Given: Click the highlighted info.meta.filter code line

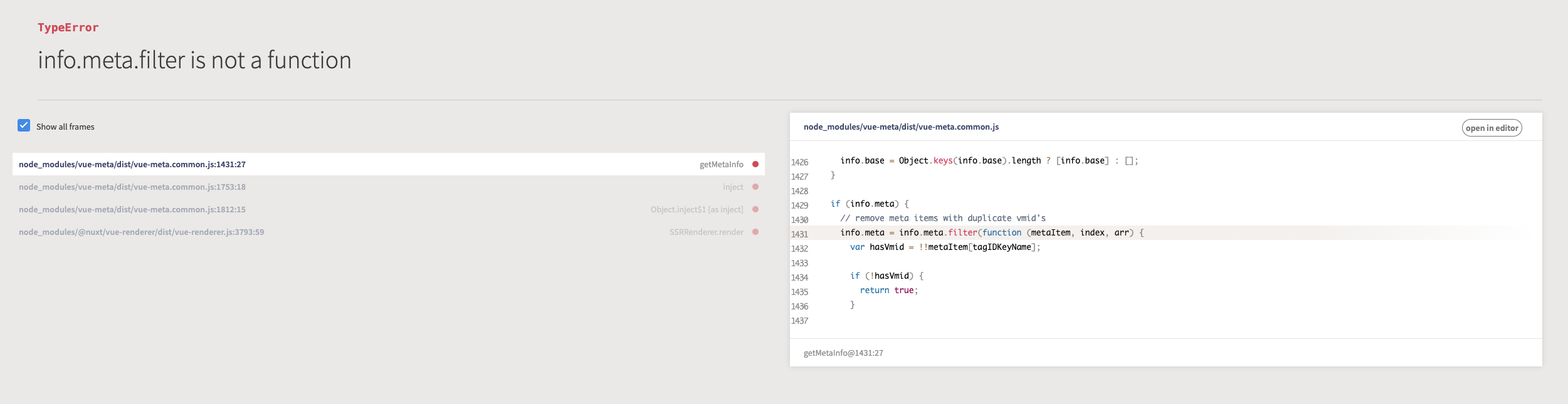Looking at the screenshot, I should coord(992,232).
